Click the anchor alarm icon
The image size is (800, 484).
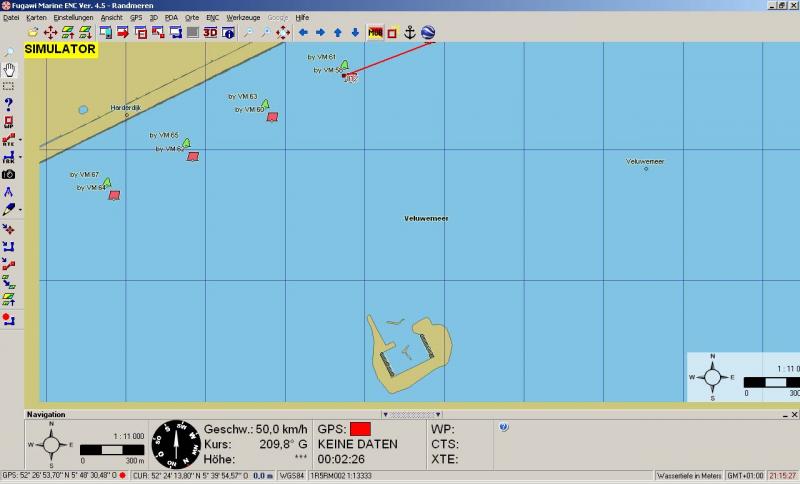409,32
